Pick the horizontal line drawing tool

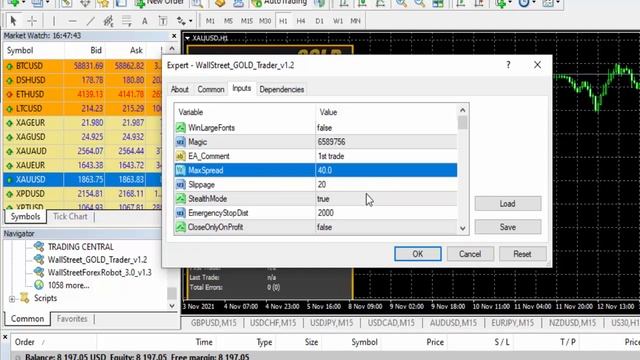point(72,21)
